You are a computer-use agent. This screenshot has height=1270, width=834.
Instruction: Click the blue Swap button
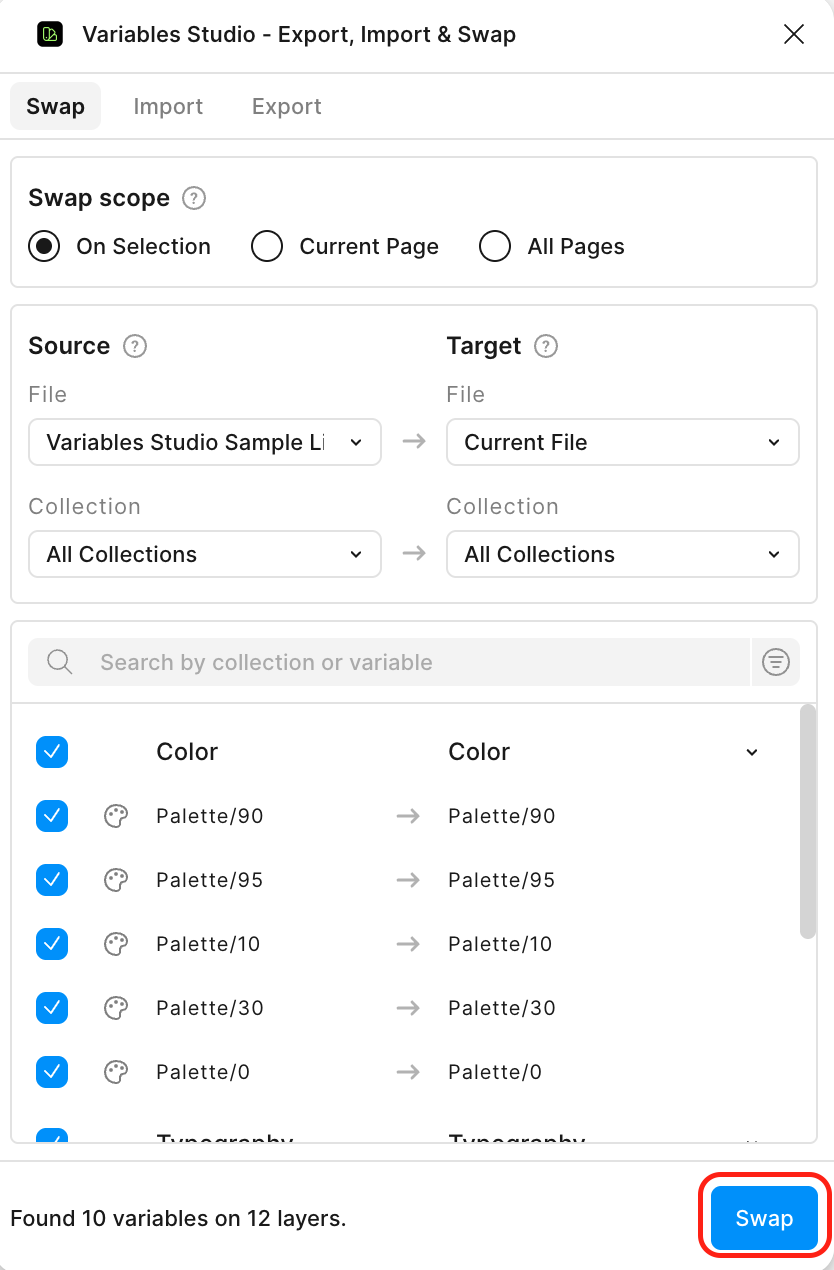click(764, 1218)
